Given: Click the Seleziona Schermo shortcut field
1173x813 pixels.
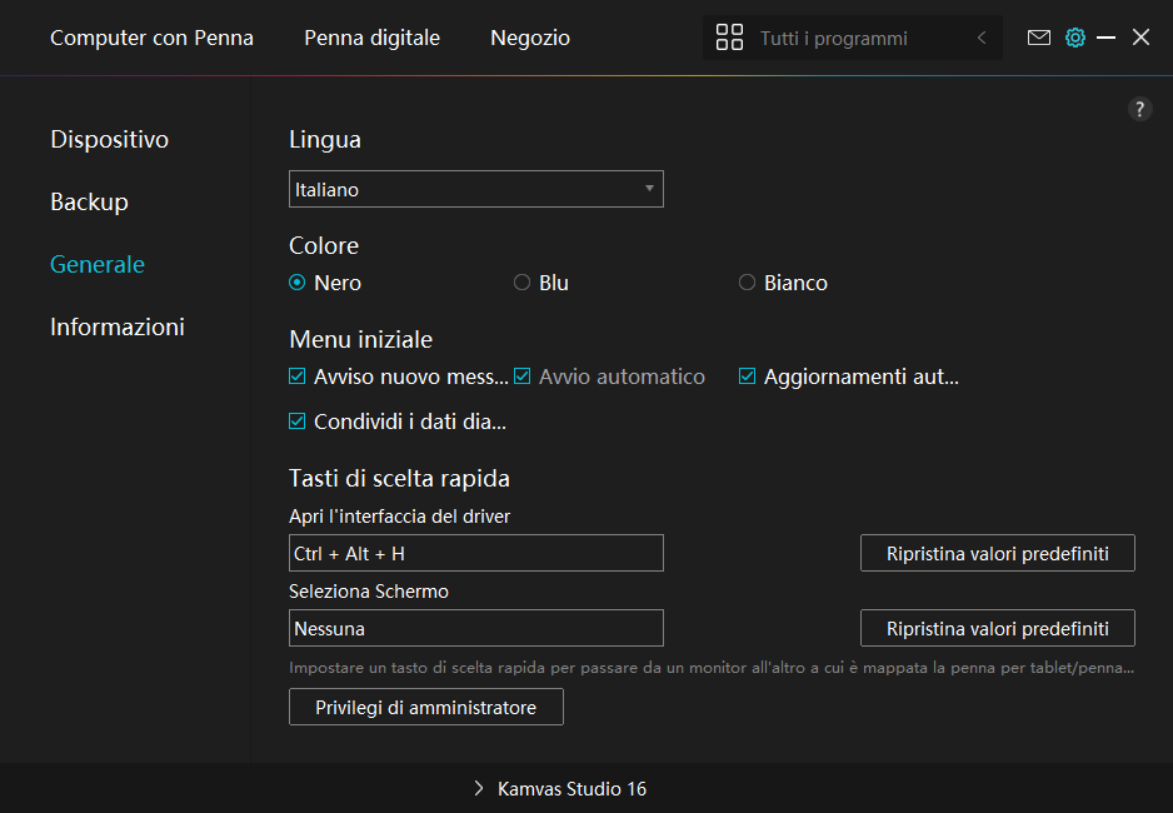Looking at the screenshot, I should (x=476, y=629).
